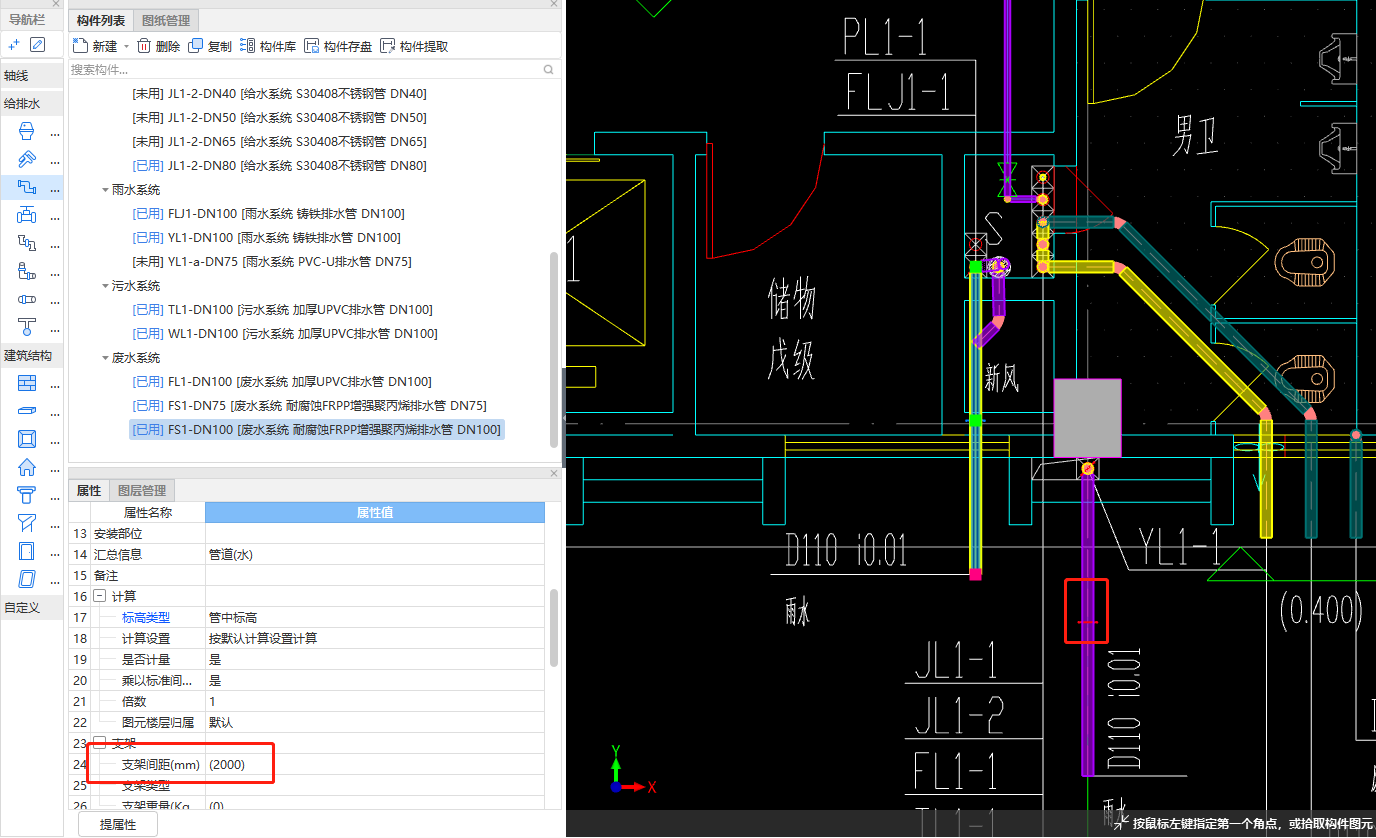This screenshot has width=1376, height=838.
Task: Select the highlighted pipe tool icon
Action: [27, 187]
